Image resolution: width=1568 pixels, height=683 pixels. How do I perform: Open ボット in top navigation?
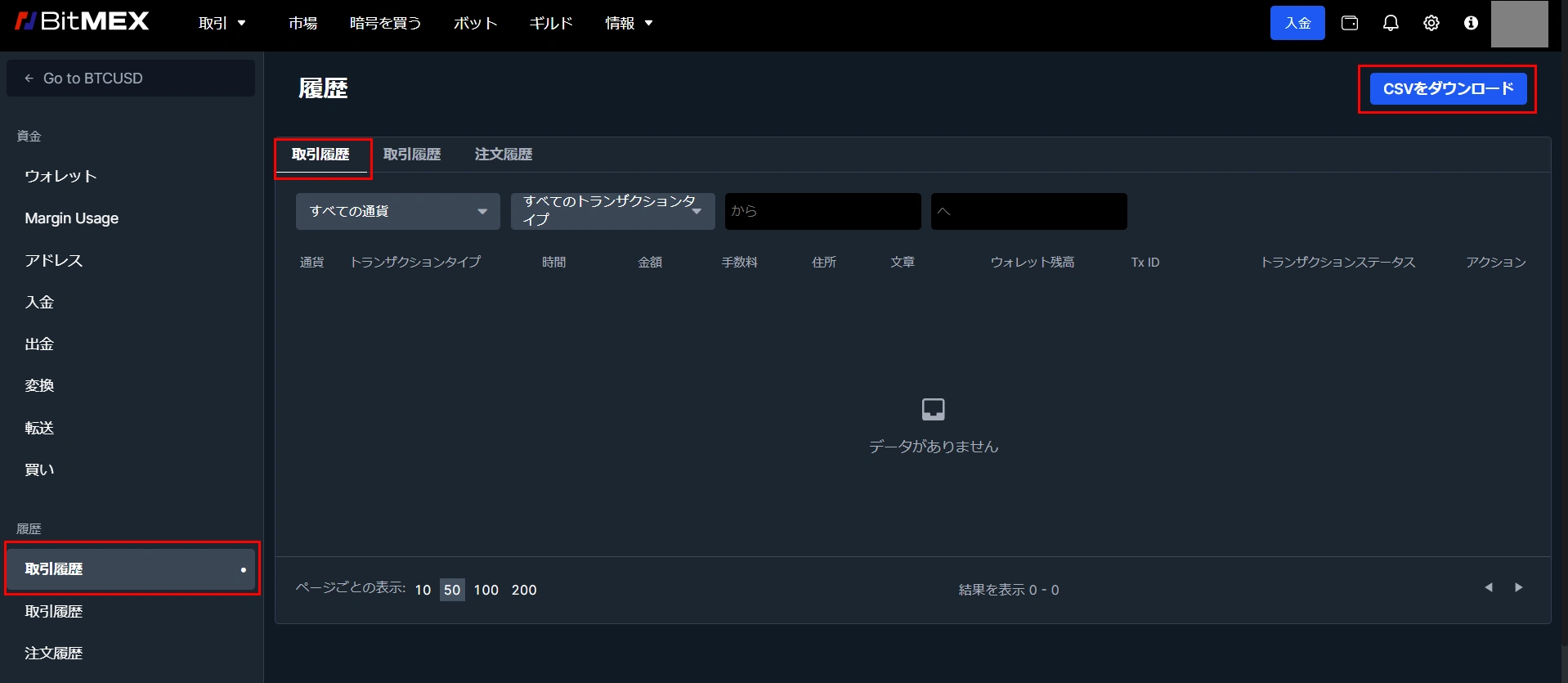(475, 23)
